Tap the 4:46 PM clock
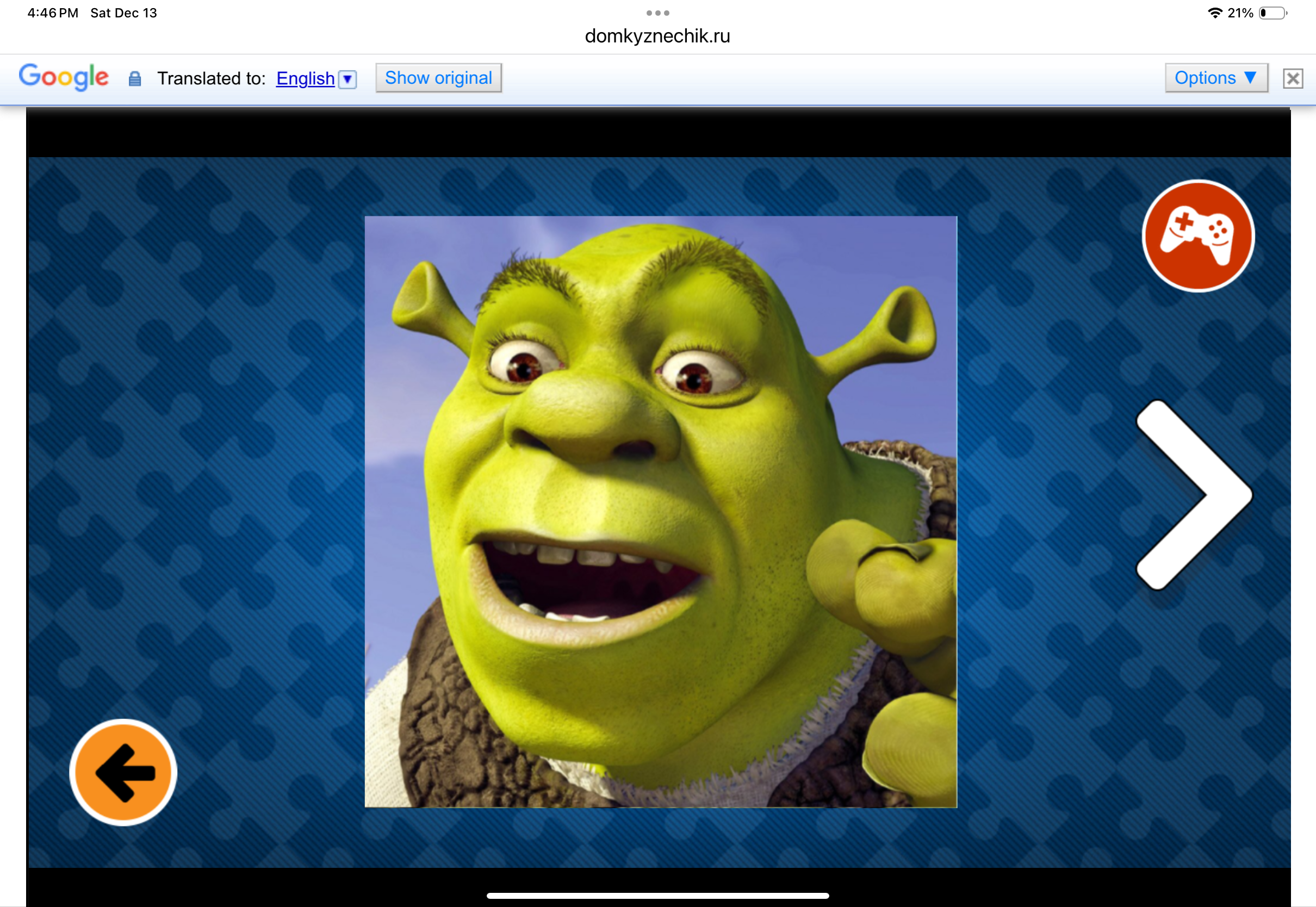Image resolution: width=1316 pixels, height=907 pixels. tap(53, 13)
